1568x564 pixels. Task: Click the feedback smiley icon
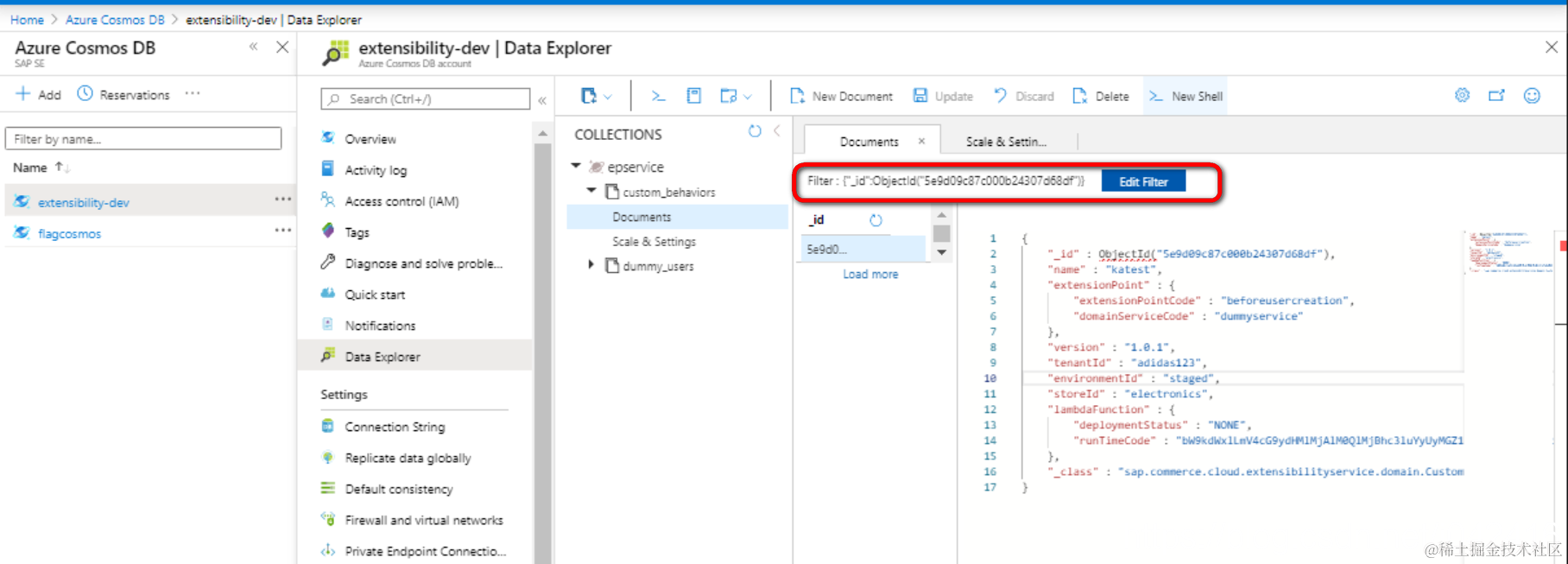coord(1532,95)
